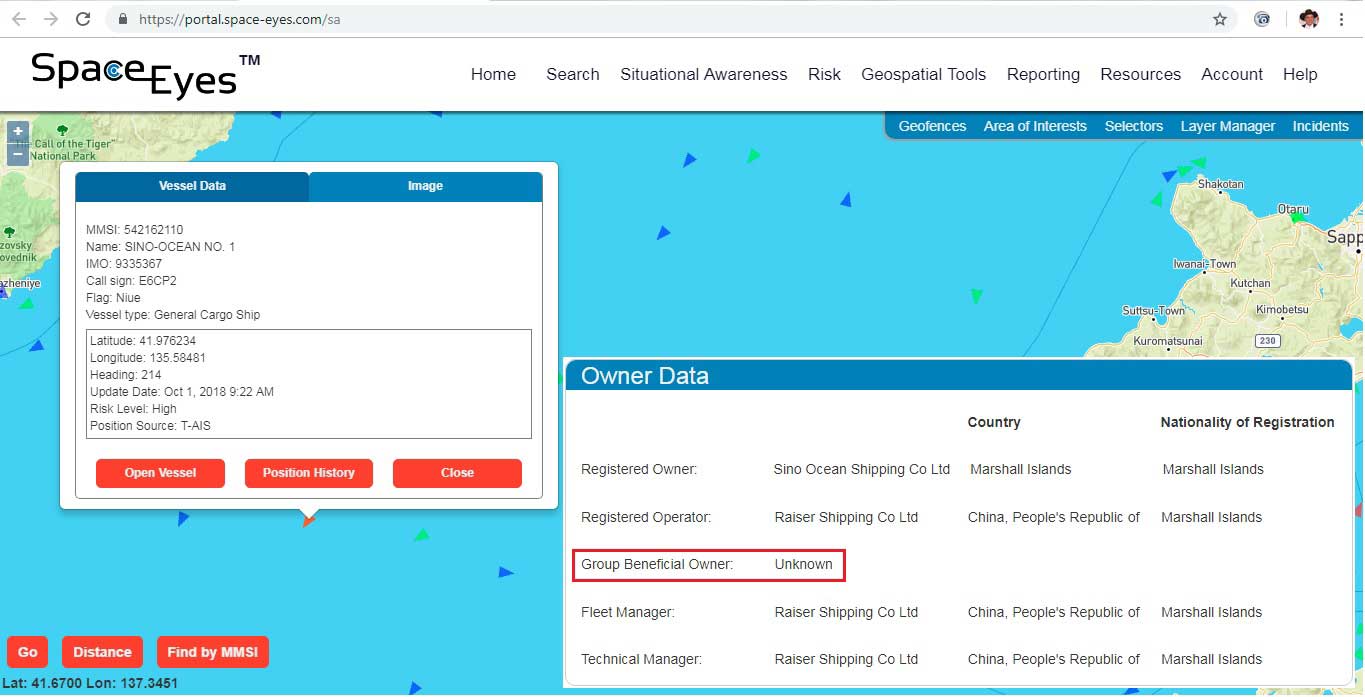Open the Geospatial Tools menu
This screenshot has height=697, width=1365.
[x=923, y=74]
